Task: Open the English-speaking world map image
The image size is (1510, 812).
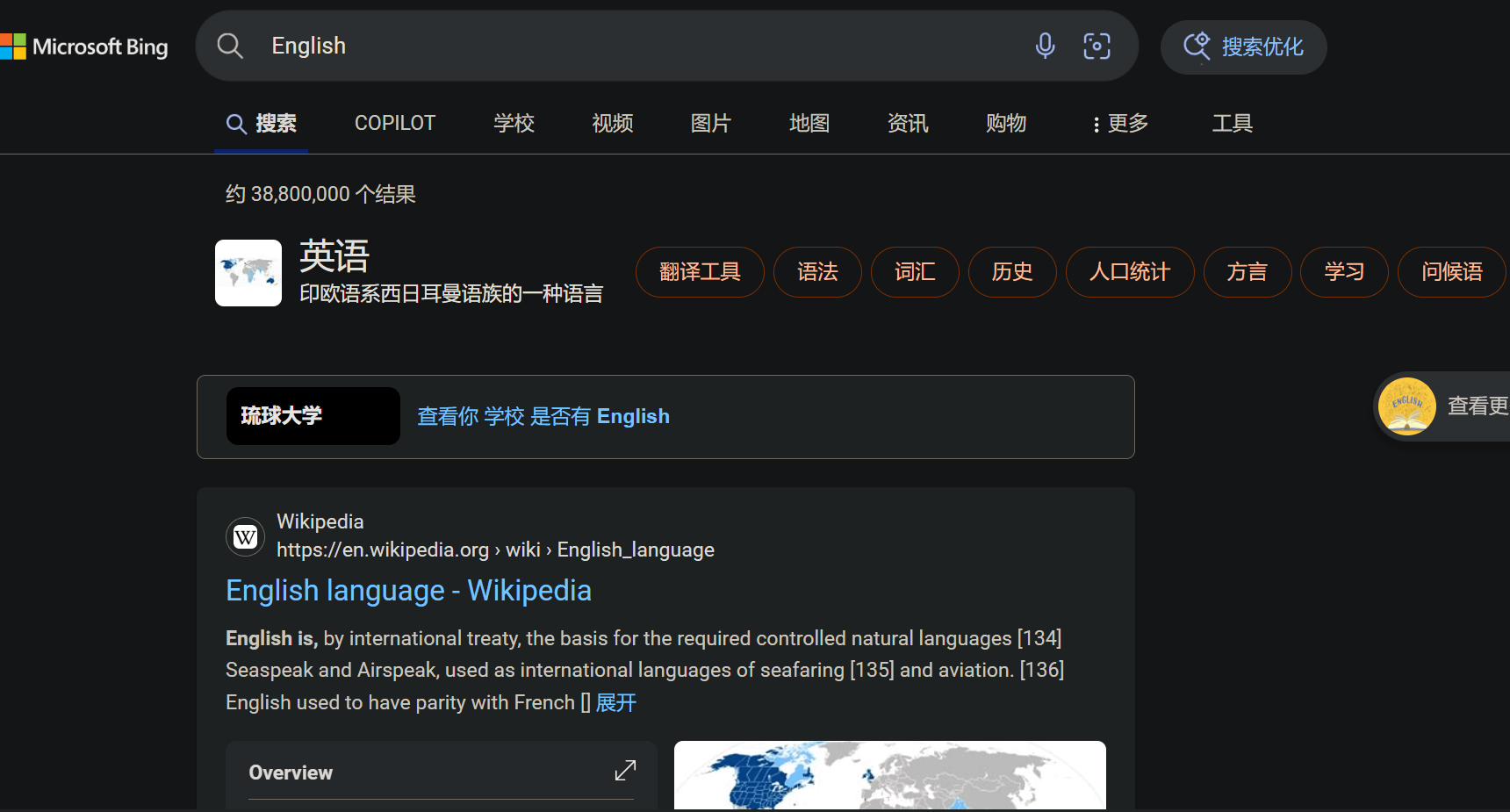Action: tap(890, 775)
